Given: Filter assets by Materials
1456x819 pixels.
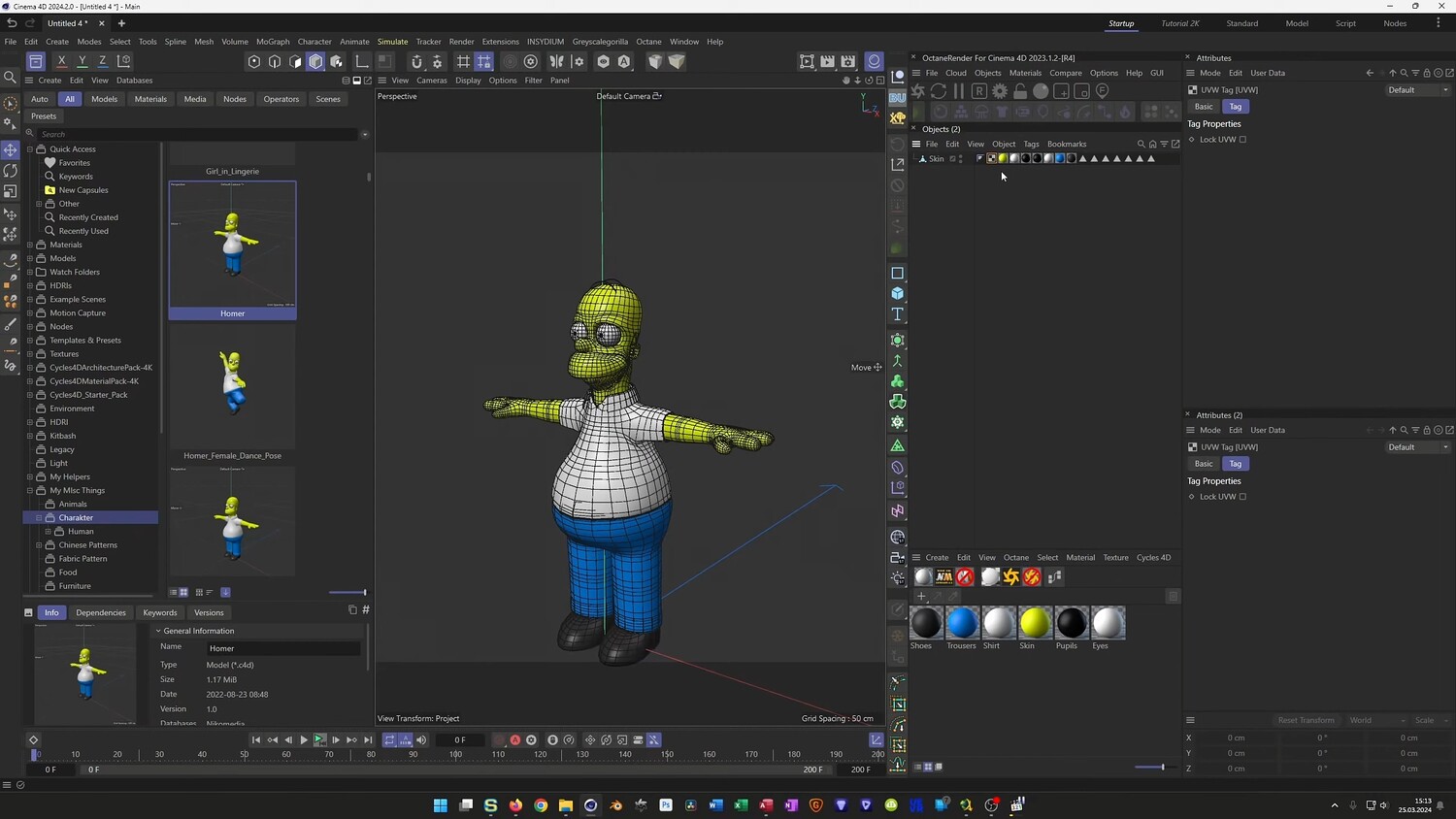Looking at the screenshot, I should 150,99.
